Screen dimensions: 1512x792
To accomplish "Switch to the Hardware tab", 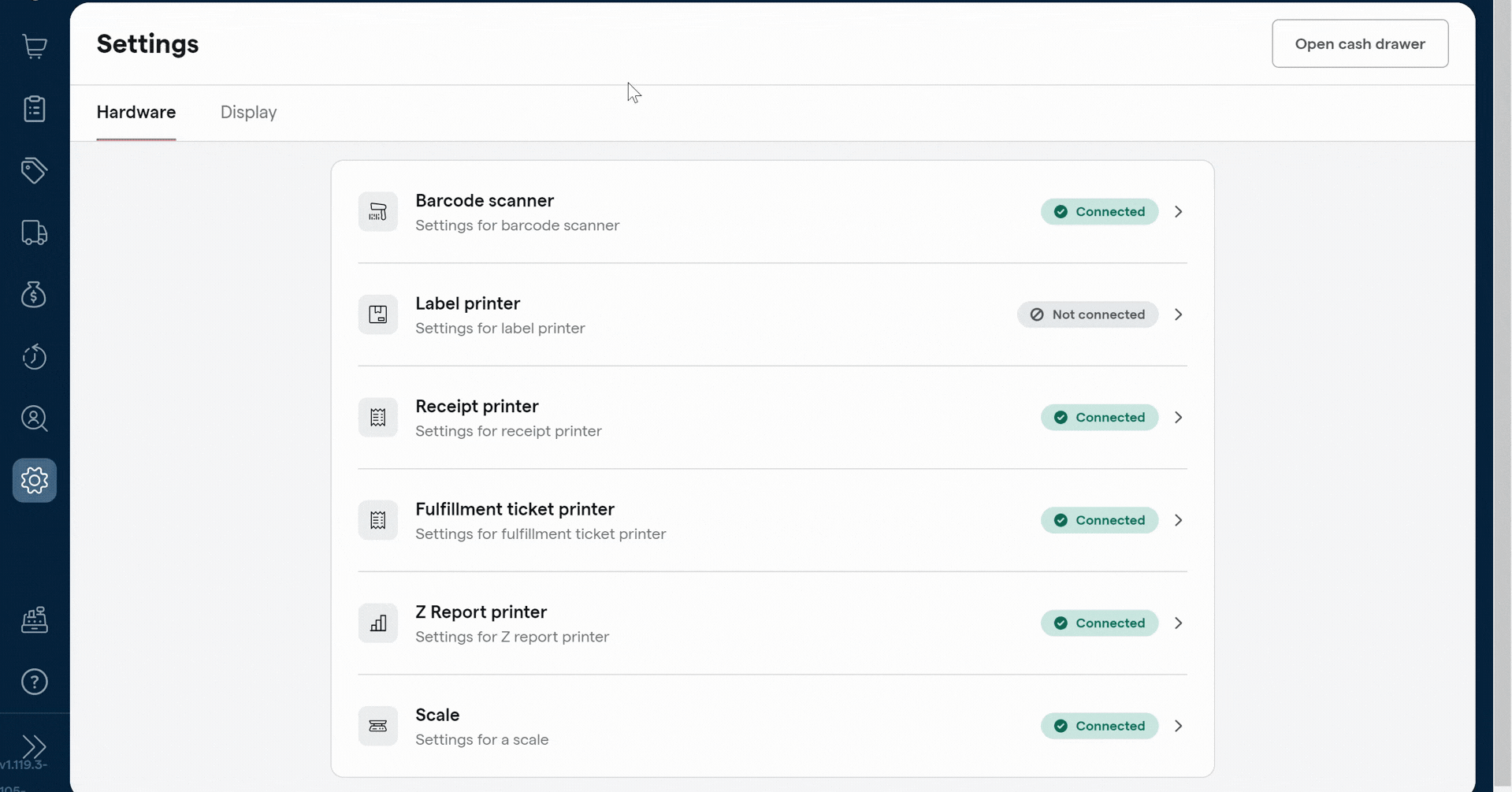I will point(136,112).
